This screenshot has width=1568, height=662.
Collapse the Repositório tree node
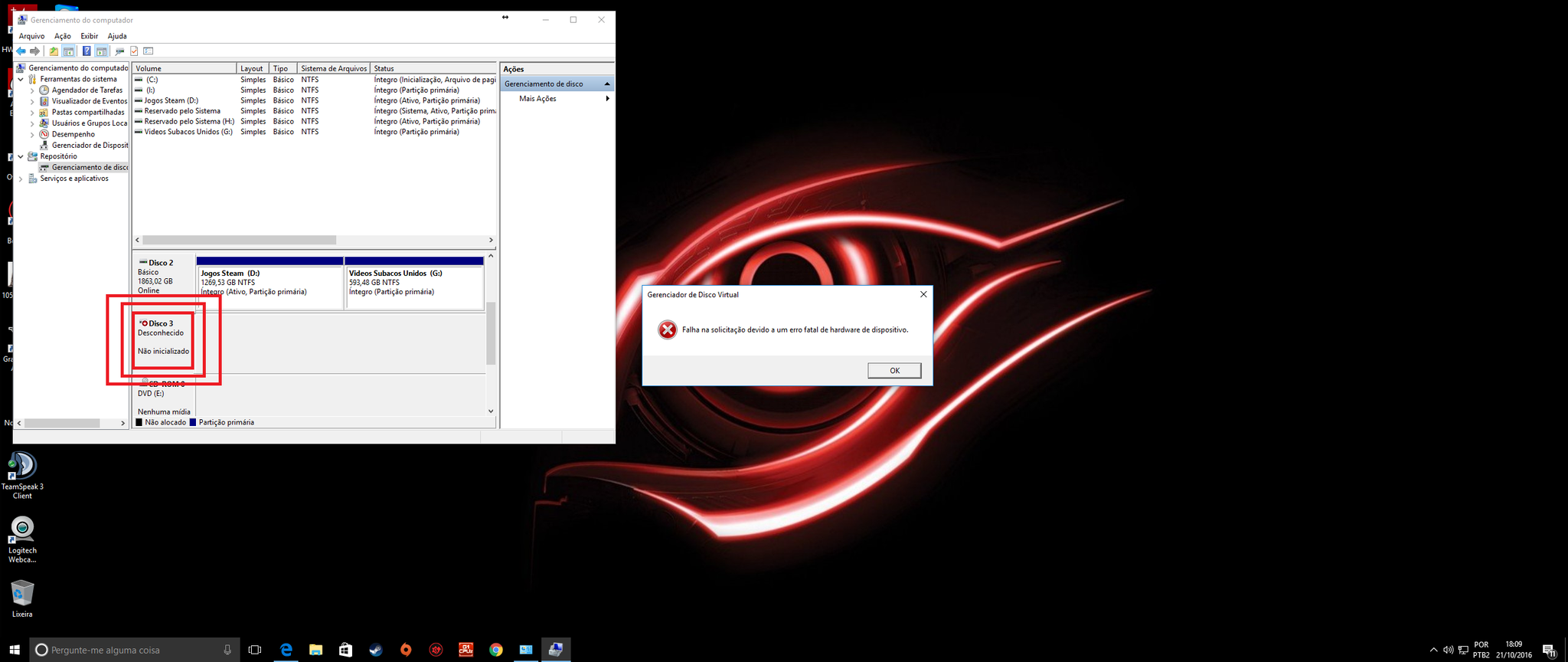[21, 156]
